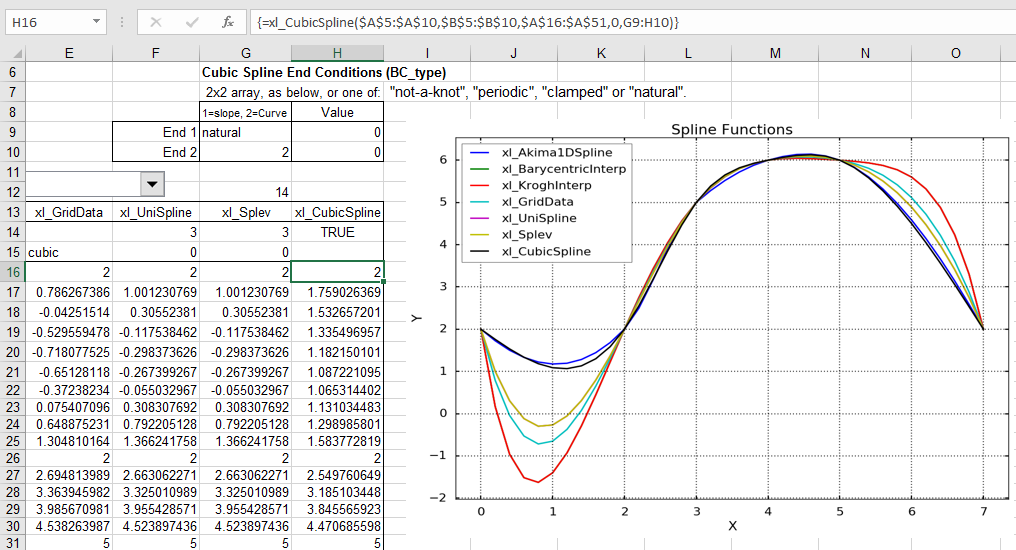Click the three-dot handle beside the Name Box
Screen dimensions: 1016x550
(x=120, y=21)
